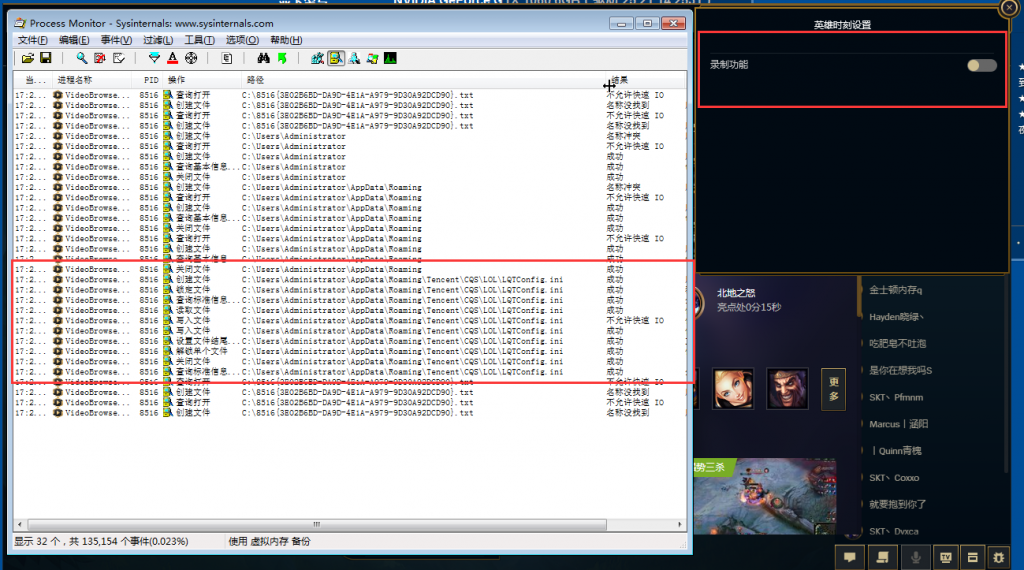The image size is (1024, 570).
Task: Click the bug report icon in bottom bar
Action: 998,556
